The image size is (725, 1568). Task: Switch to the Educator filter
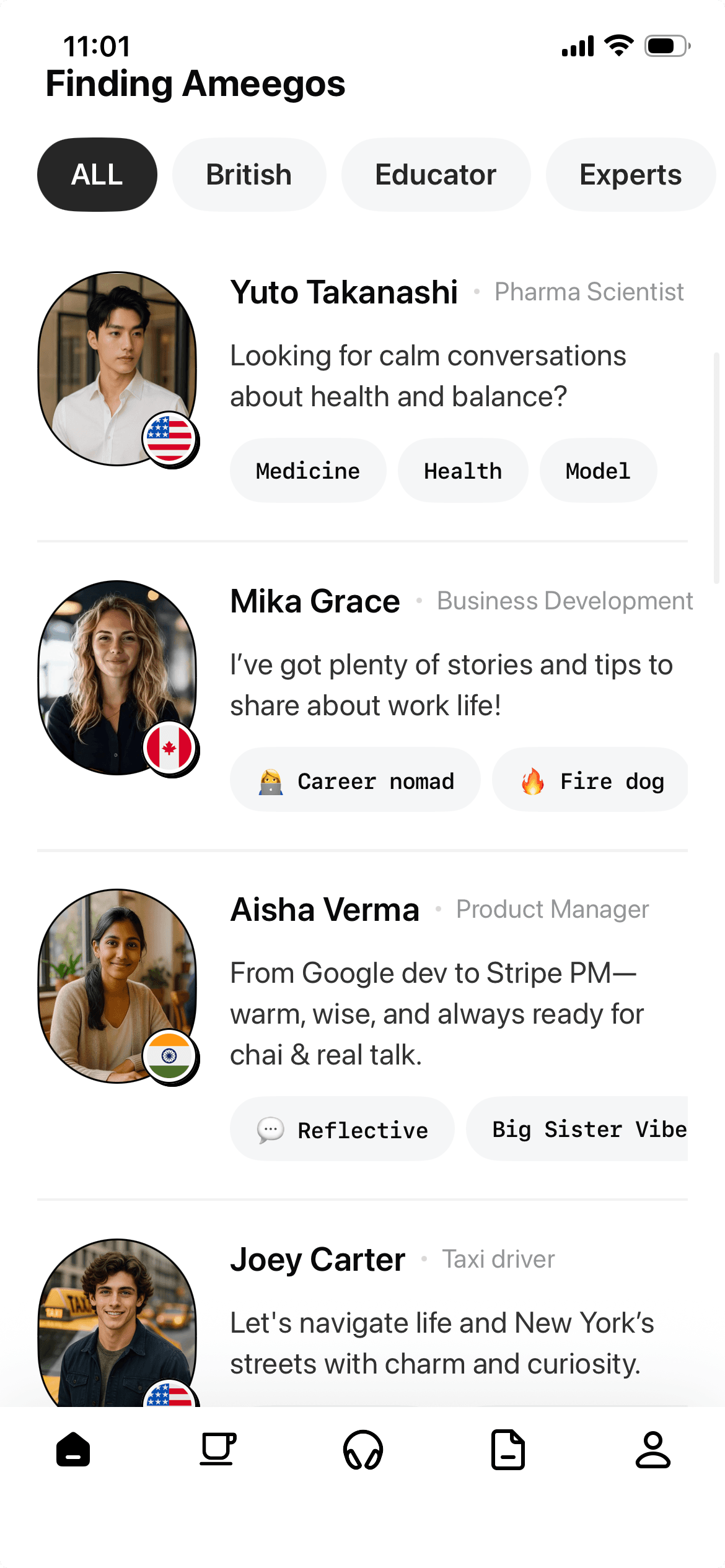436,175
